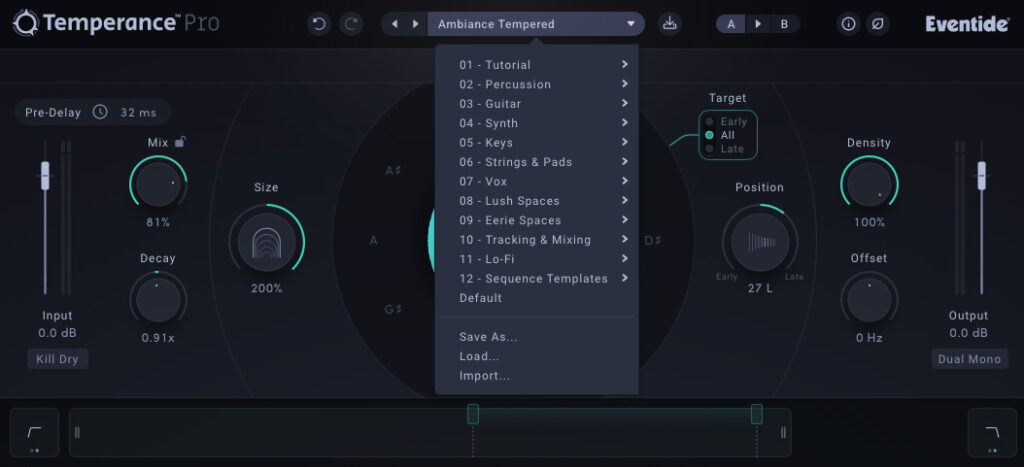Expand the 04 - Synth submenu
The width and height of the screenshot is (1024, 467).
536,123
